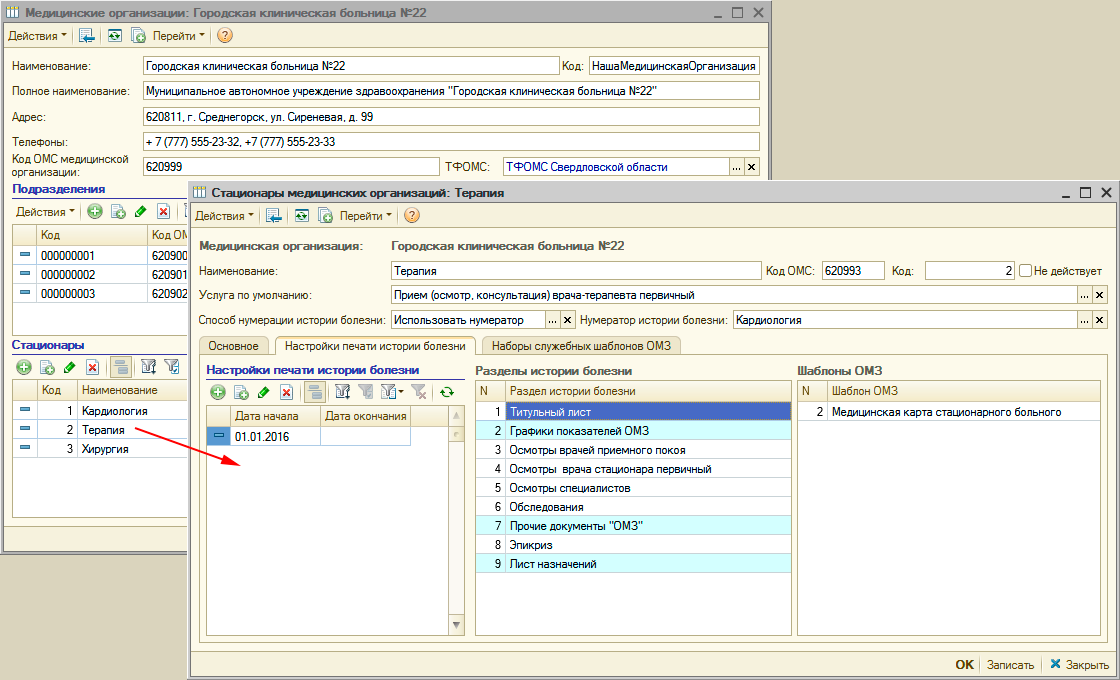Image resolution: width=1120 pixels, height=680 pixels.
Task: Tick the 'Не действует' checkbox
Action: [x=1025, y=270]
